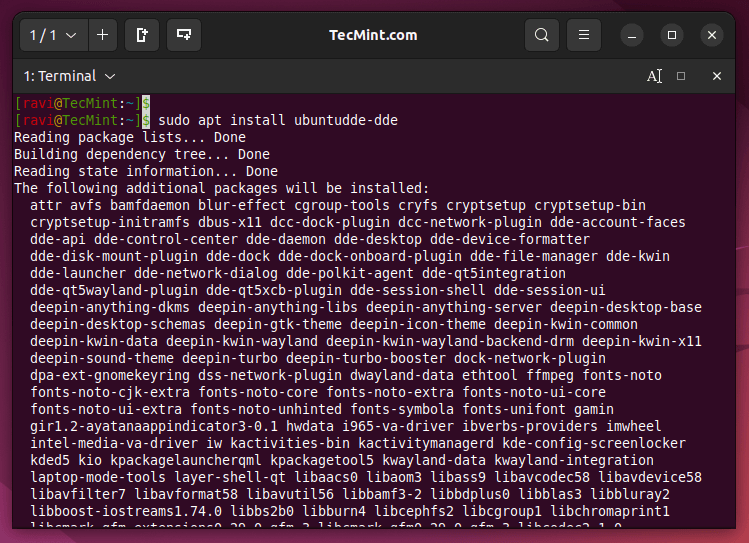This screenshot has height=543, width=749.
Task: Click package name 'libchromaprint1'
Action: (610, 511)
